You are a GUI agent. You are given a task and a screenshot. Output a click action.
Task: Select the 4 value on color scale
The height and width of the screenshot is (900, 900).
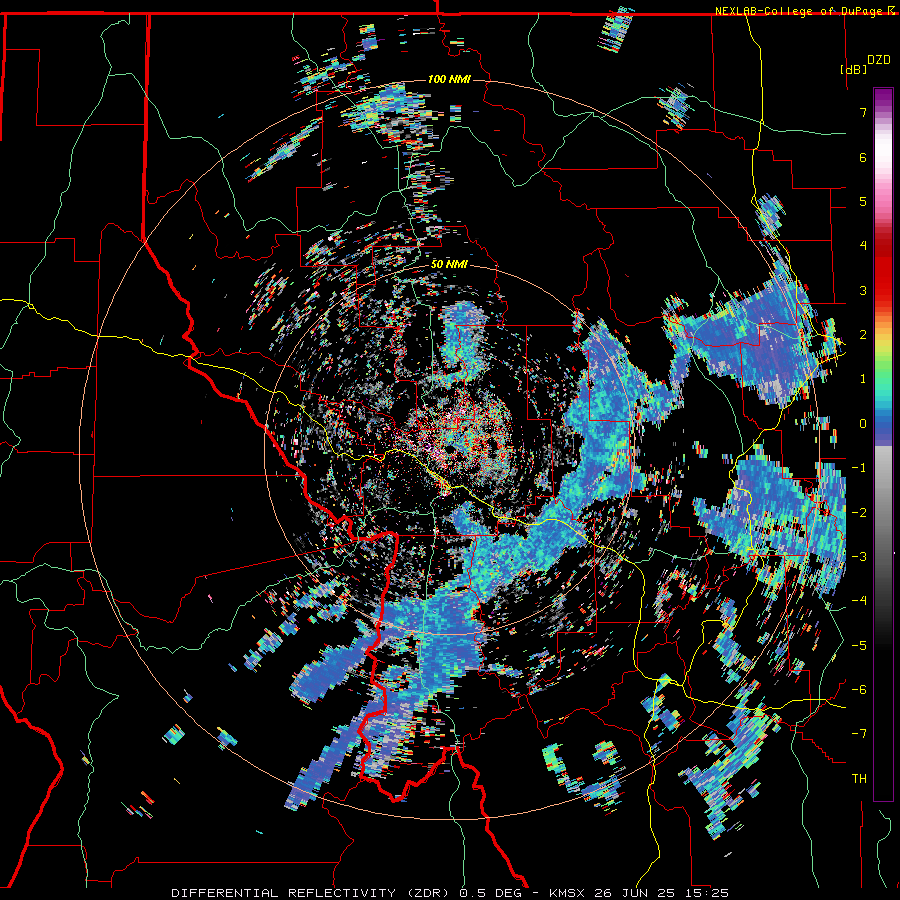click(863, 246)
